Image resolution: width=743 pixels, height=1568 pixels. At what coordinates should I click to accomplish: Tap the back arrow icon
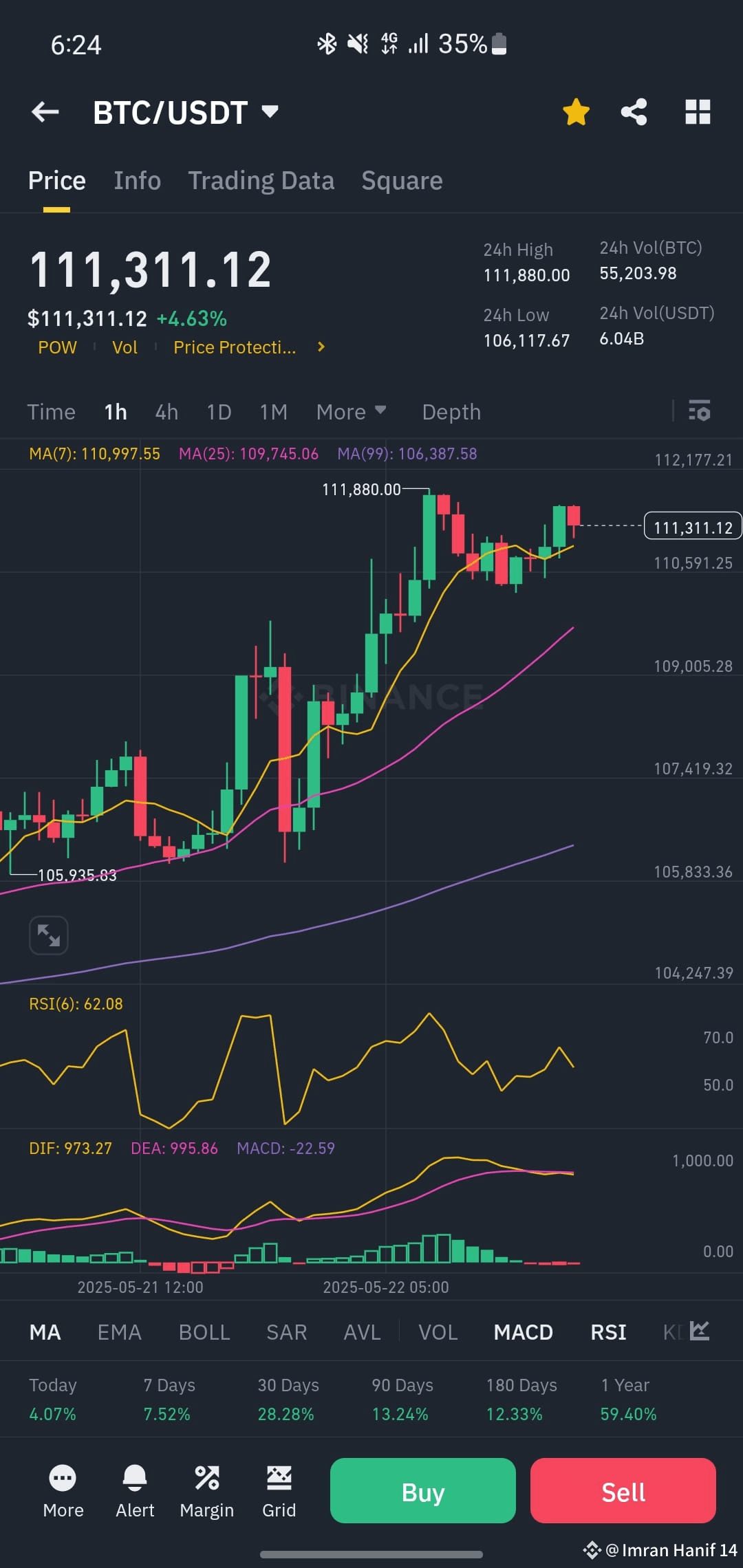point(45,112)
